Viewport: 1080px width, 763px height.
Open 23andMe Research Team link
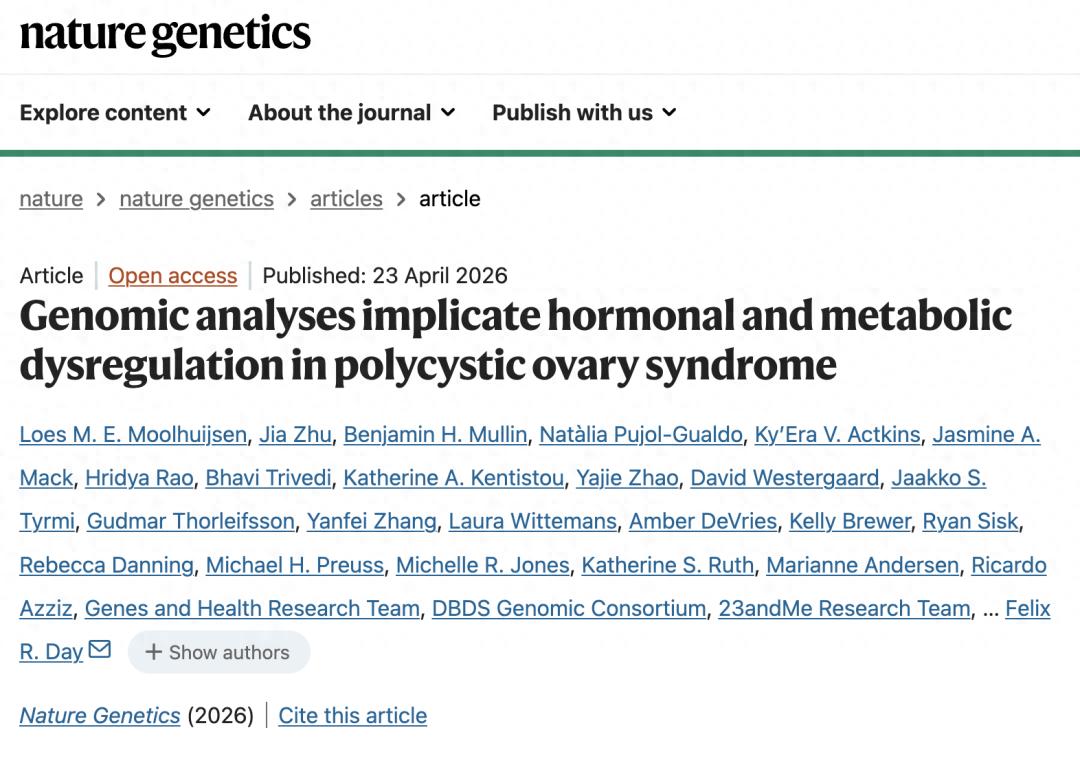tap(844, 608)
